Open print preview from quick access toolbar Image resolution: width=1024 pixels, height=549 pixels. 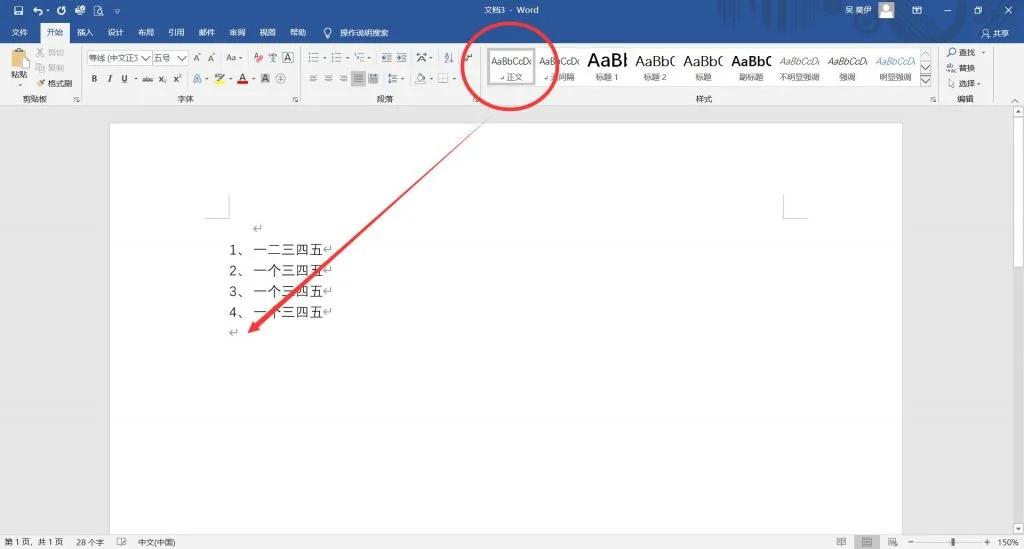coord(99,10)
